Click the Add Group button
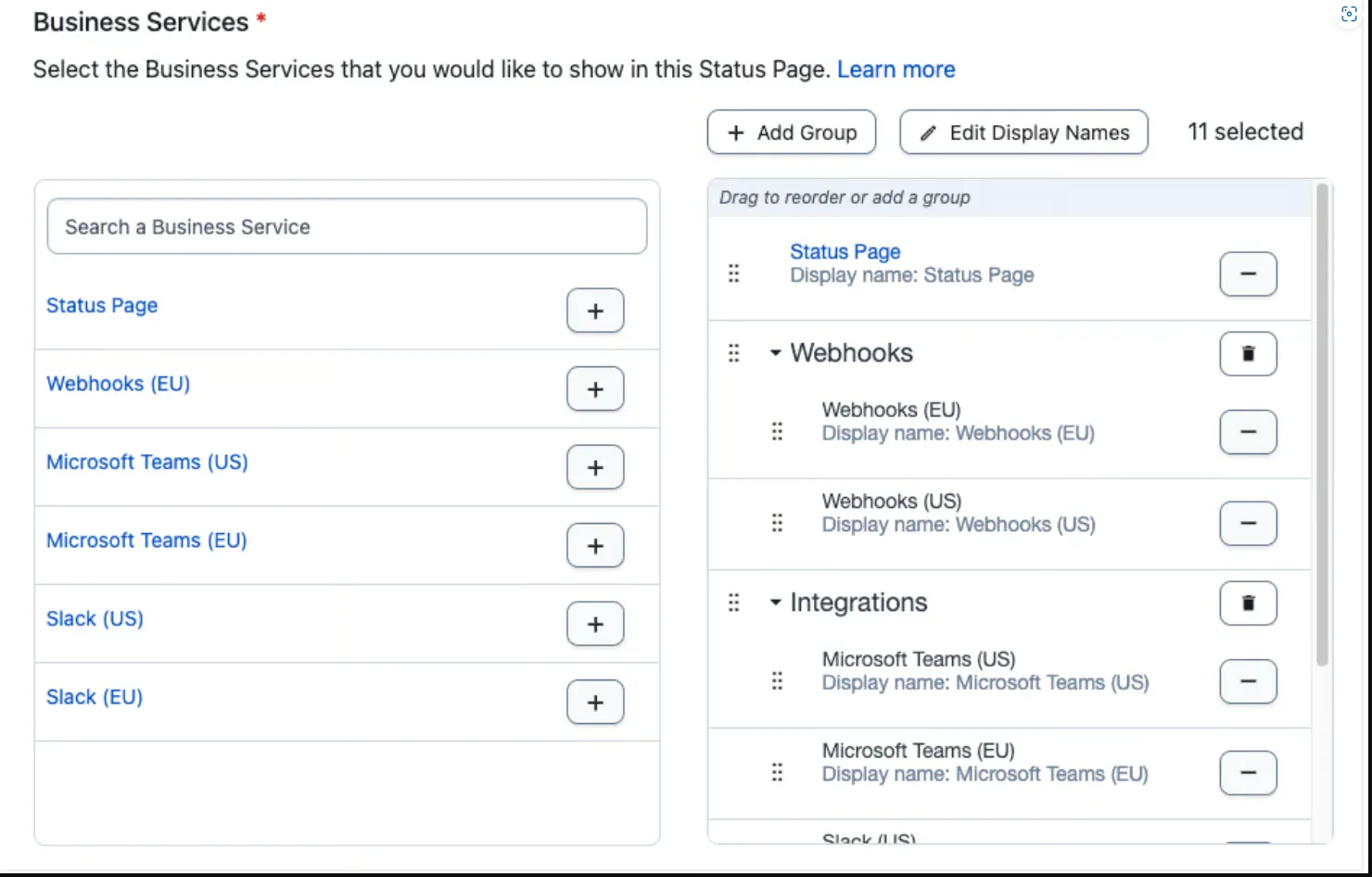Screen dimensions: 1372x877 pyautogui.click(x=792, y=133)
